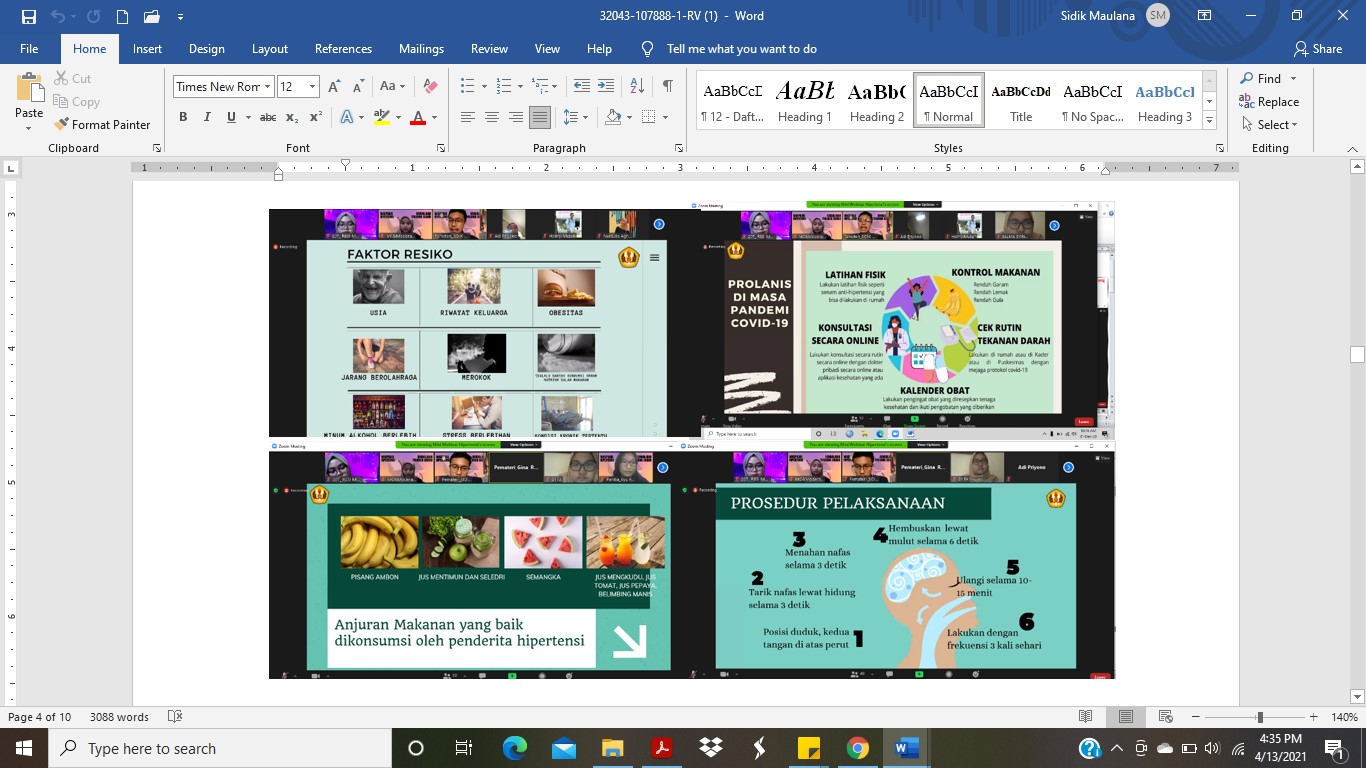Switch to the Design tab
Viewport: 1366px width, 768px height.
(207, 49)
